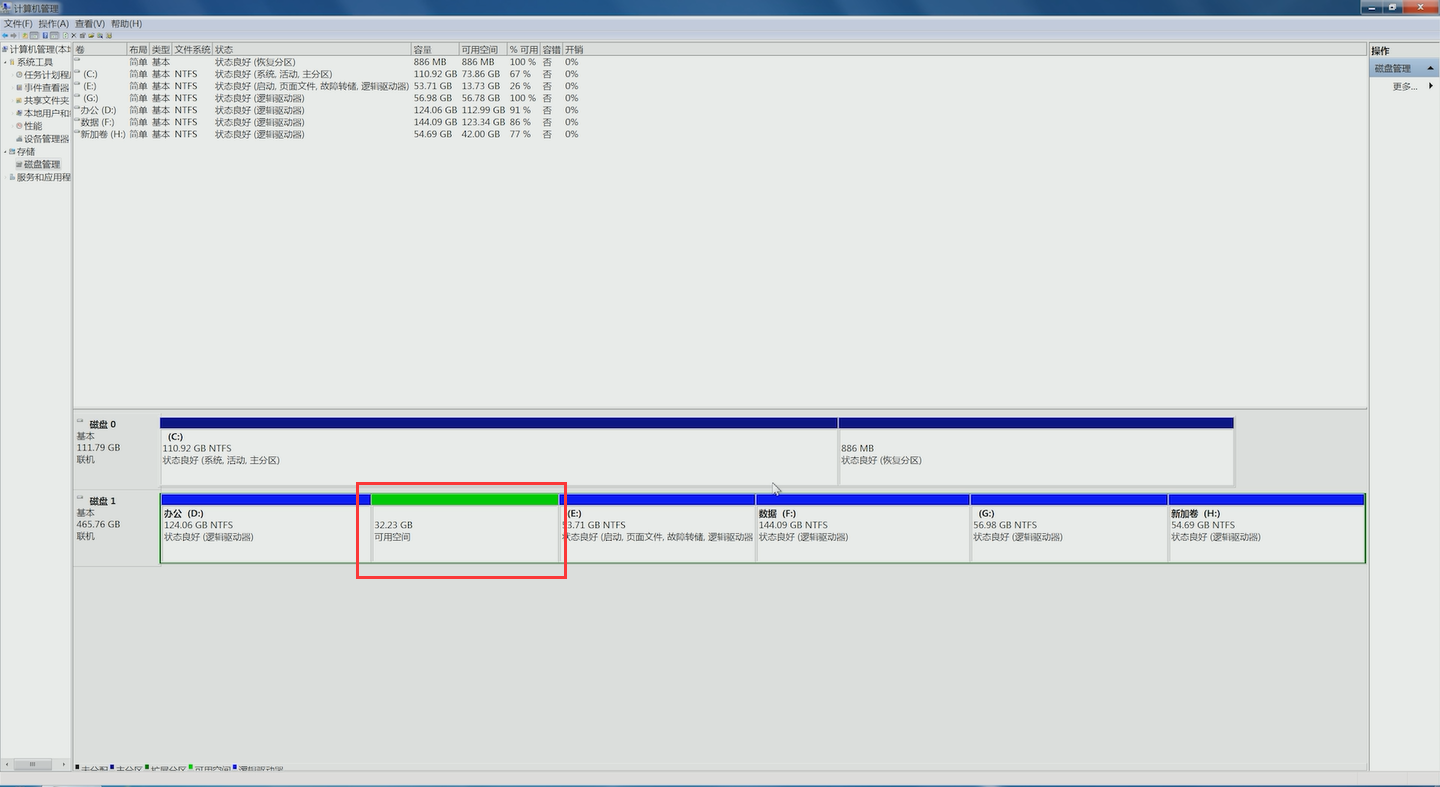Viewport: 1440px width, 787px height.
Task: Select the 办公 (D:) partition block
Action: (x=265, y=528)
